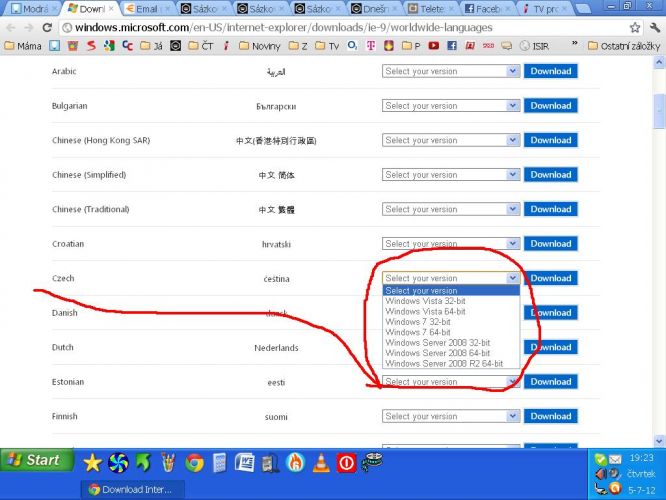This screenshot has height=500, width=666.
Task: Open the O2 bookmark icon
Action: tap(352, 45)
